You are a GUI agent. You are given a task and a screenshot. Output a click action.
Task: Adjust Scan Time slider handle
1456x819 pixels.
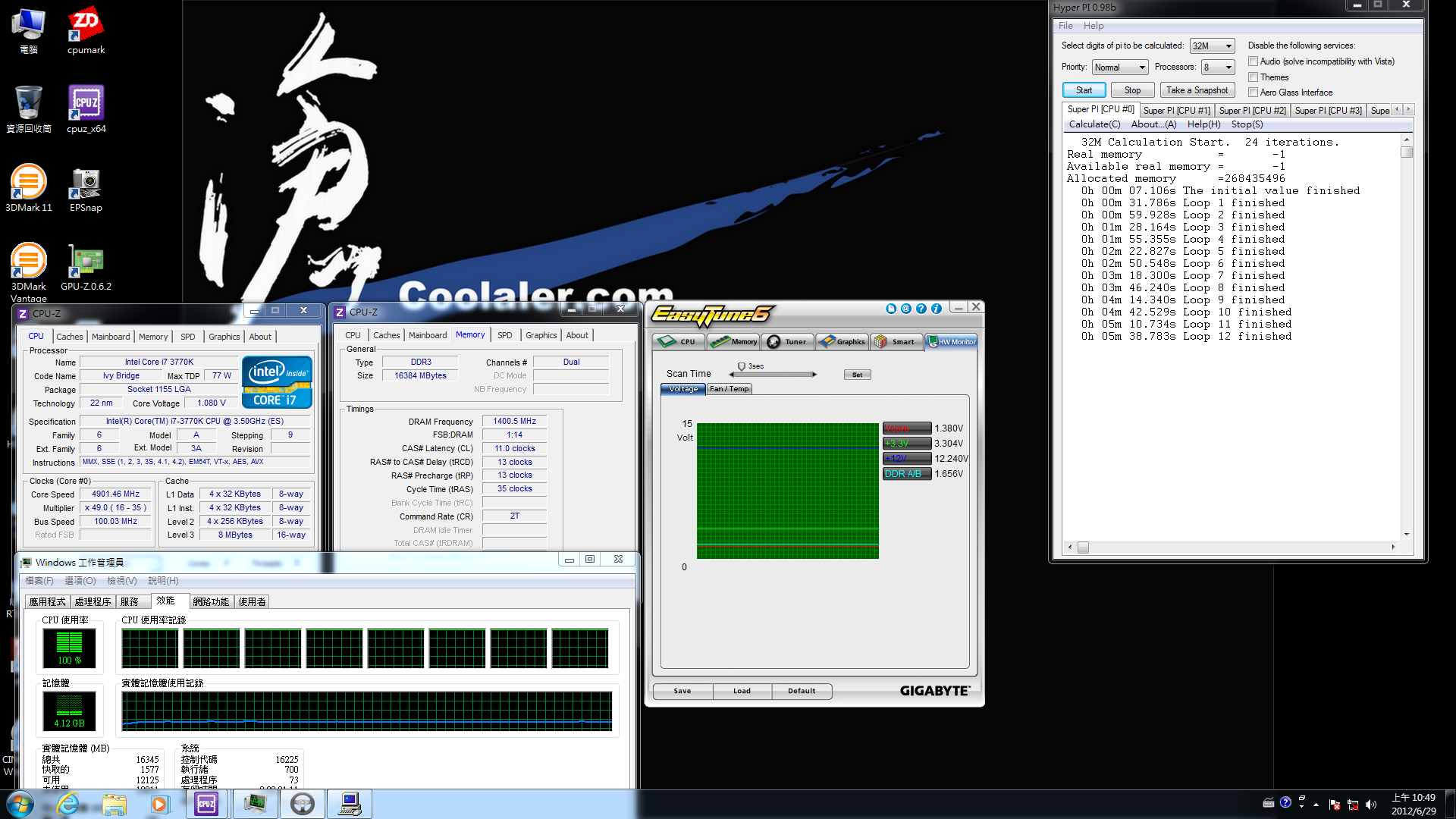coord(741,367)
